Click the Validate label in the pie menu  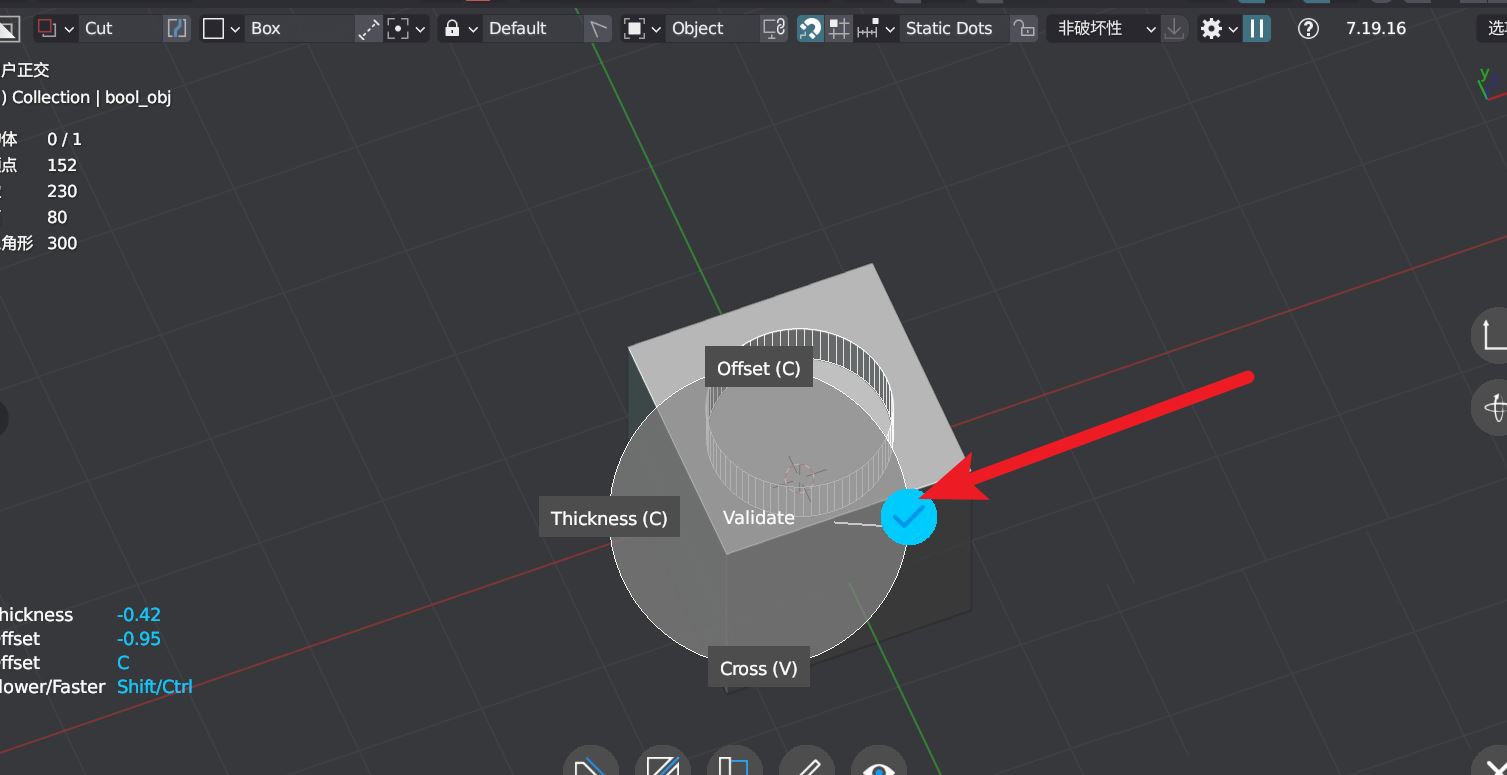[759, 518]
